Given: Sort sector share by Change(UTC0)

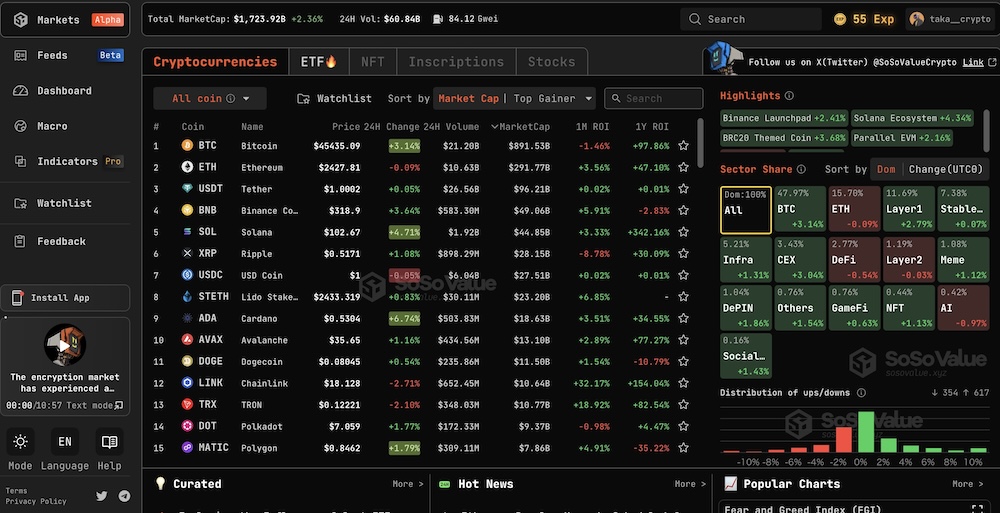Looking at the screenshot, I should coord(946,169).
